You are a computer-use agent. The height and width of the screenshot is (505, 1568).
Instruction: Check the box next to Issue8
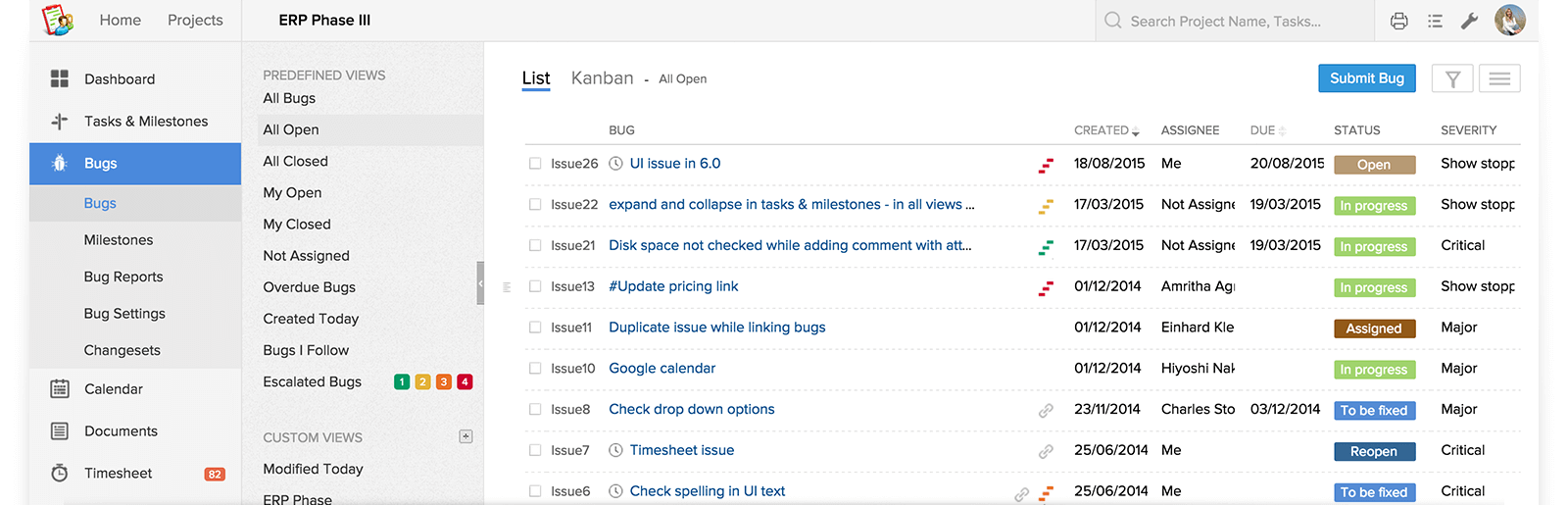[535, 410]
